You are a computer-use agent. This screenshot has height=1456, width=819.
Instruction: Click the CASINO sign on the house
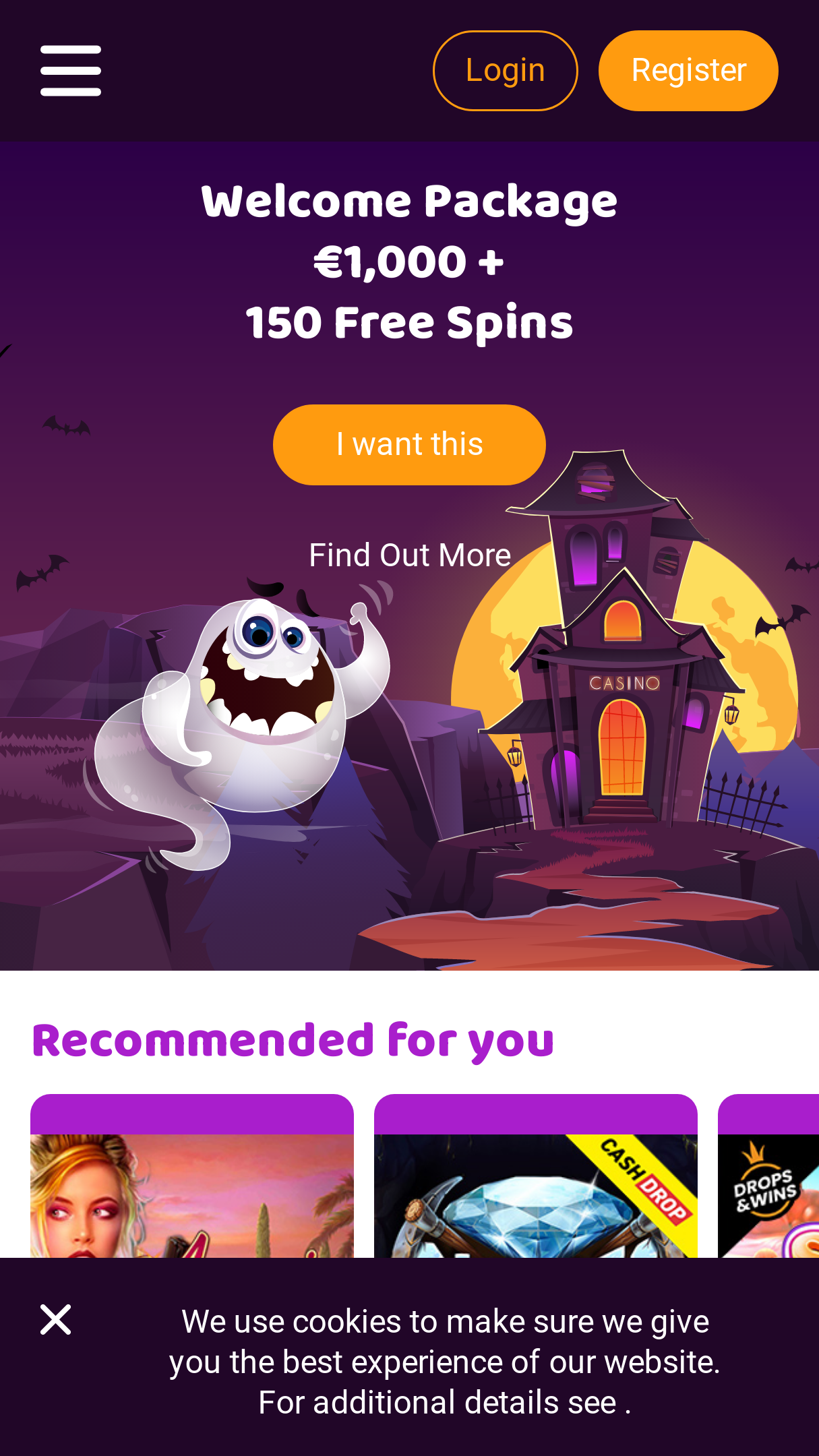coord(625,683)
